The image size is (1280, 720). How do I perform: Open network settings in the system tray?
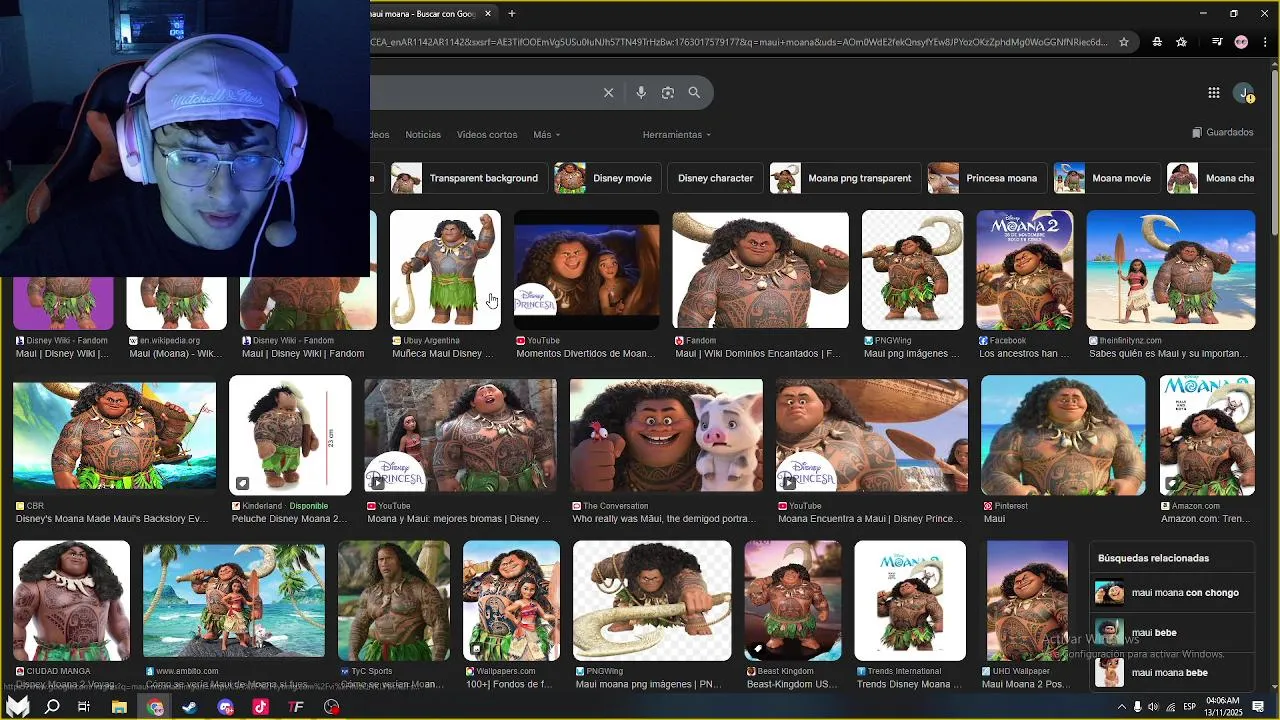click(x=1170, y=707)
